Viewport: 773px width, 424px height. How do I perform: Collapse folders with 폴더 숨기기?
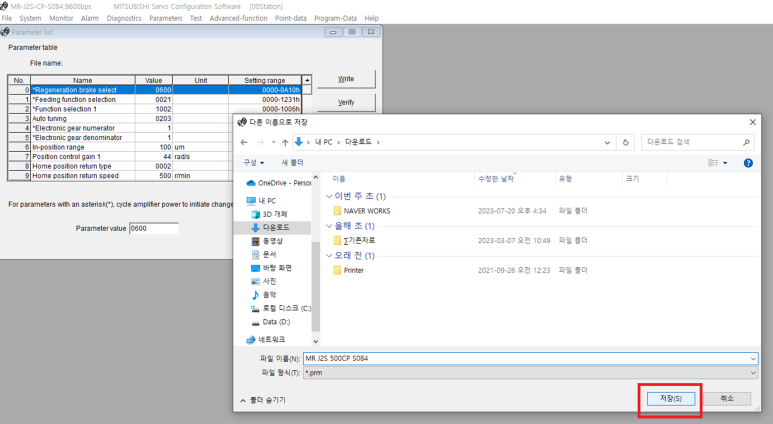[263, 400]
